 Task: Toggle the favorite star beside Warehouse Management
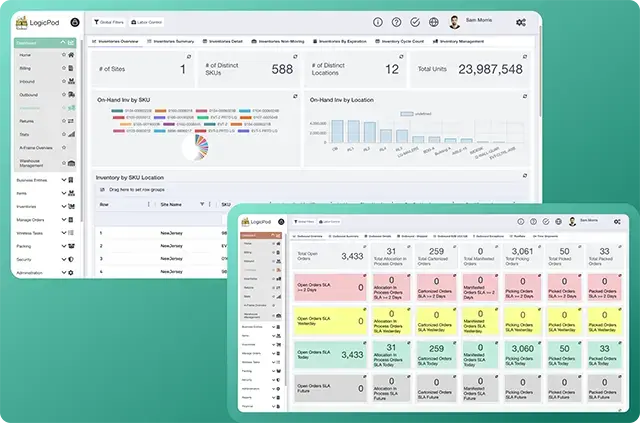pos(64,163)
